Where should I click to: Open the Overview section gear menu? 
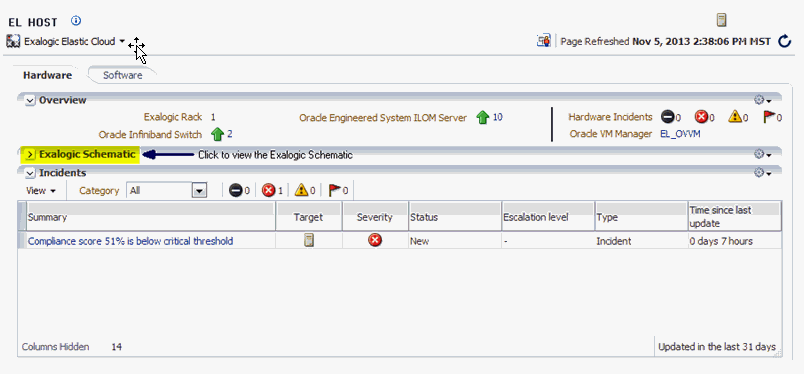pyautogui.click(x=762, y=100)
